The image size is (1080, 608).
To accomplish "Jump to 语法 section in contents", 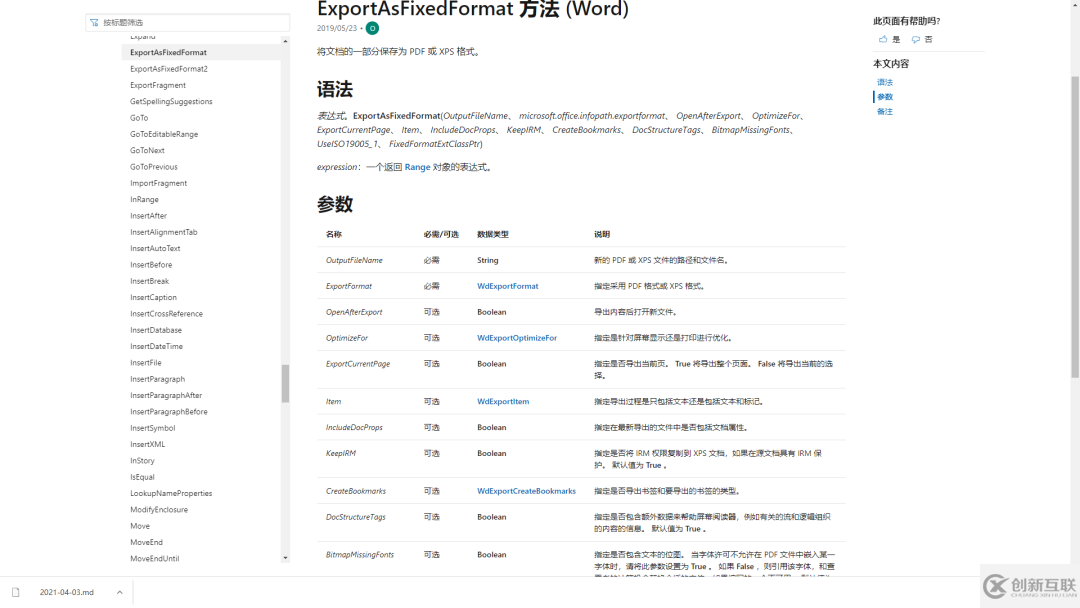I will tap(884, 83).
